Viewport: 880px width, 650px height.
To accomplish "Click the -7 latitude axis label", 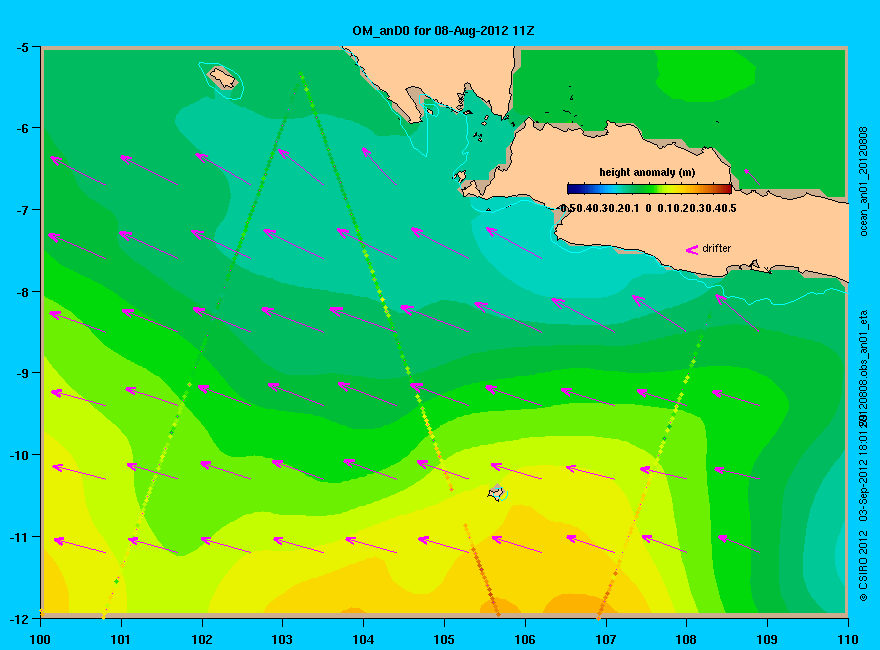I will [22, 210].
